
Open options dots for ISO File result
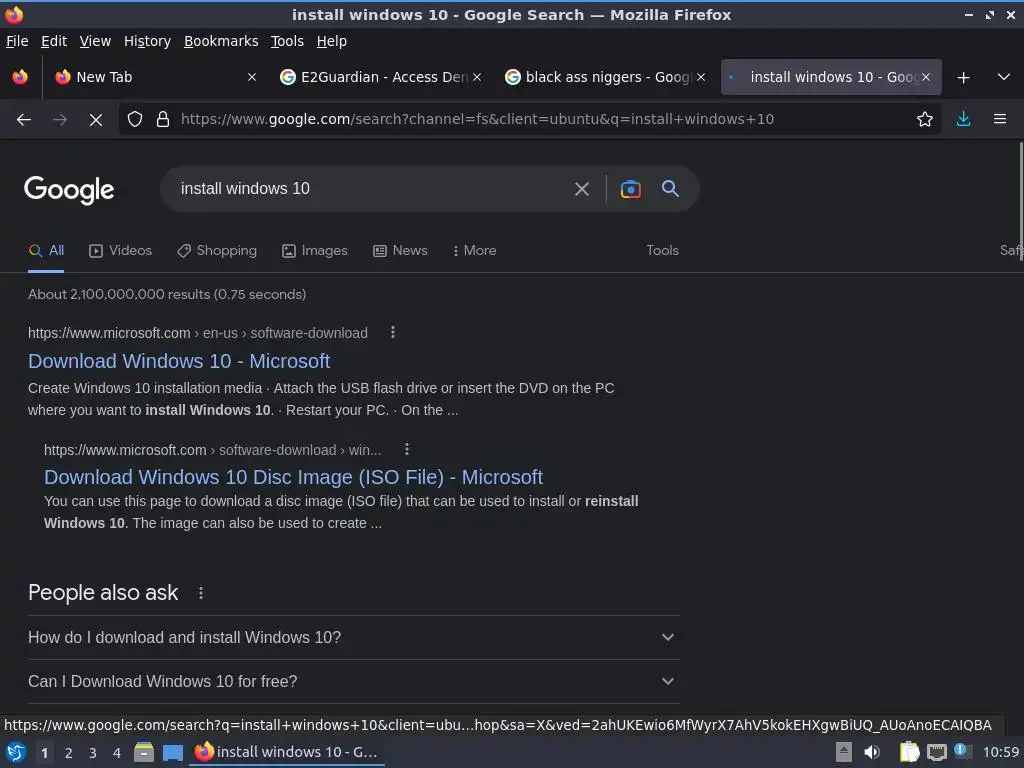click(x=407, y=449)
